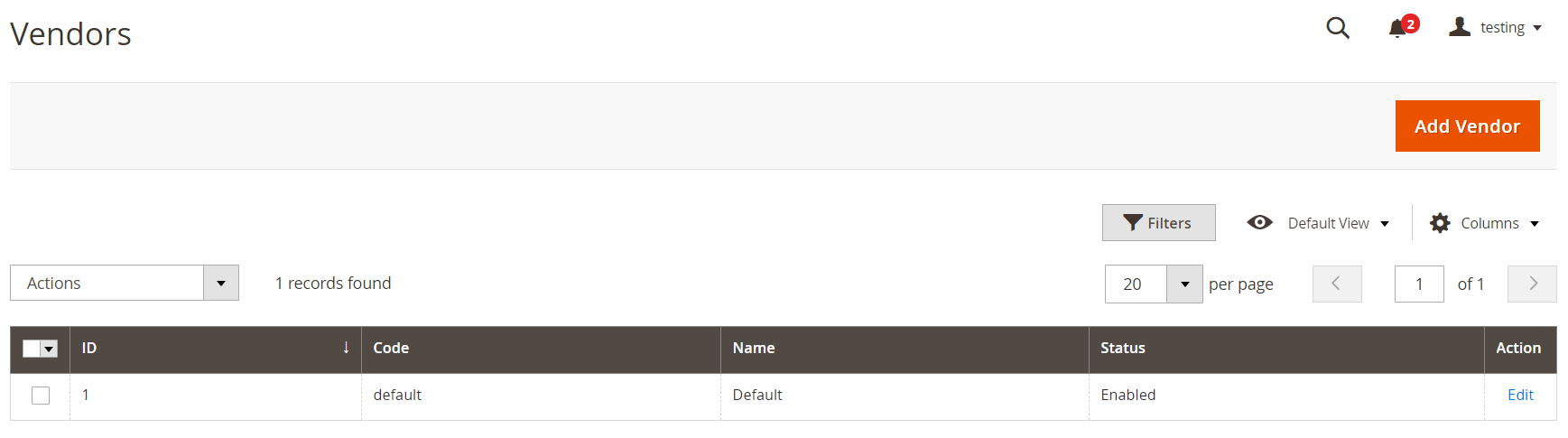Viewport: 1568px width, 438px height.
Task: Open the per page count dropdown
Action: point(1183,284)
